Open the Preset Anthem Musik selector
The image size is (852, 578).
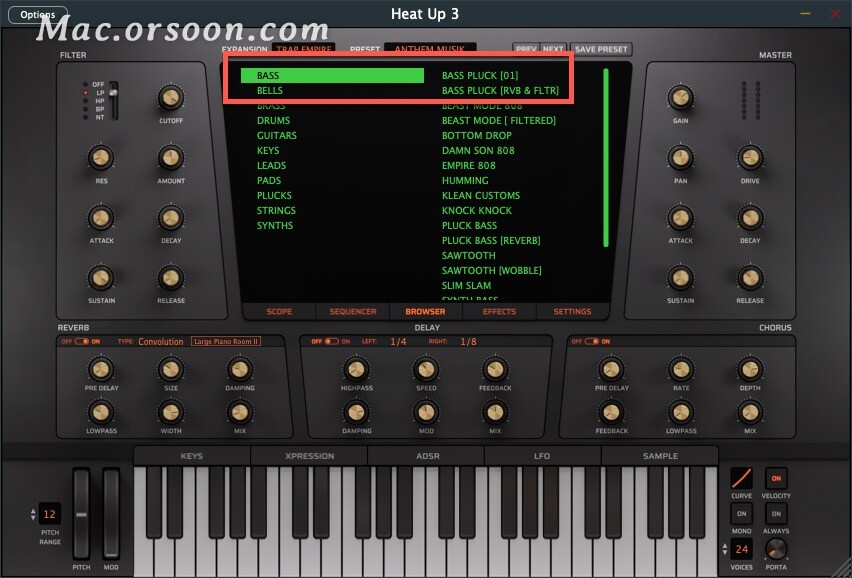[430, 49]
